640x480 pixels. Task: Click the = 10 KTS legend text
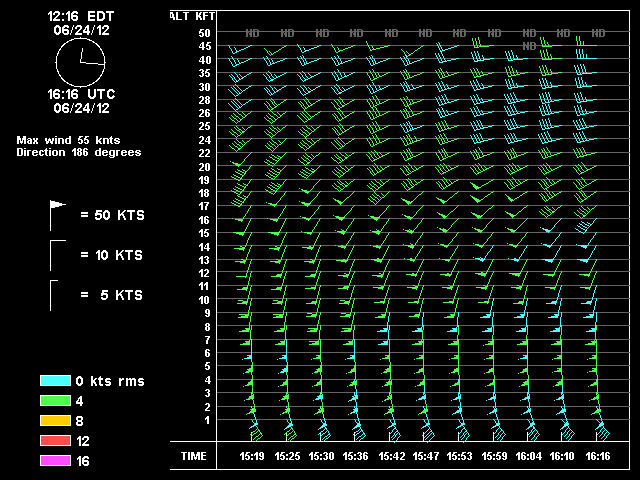coord(111,255)
